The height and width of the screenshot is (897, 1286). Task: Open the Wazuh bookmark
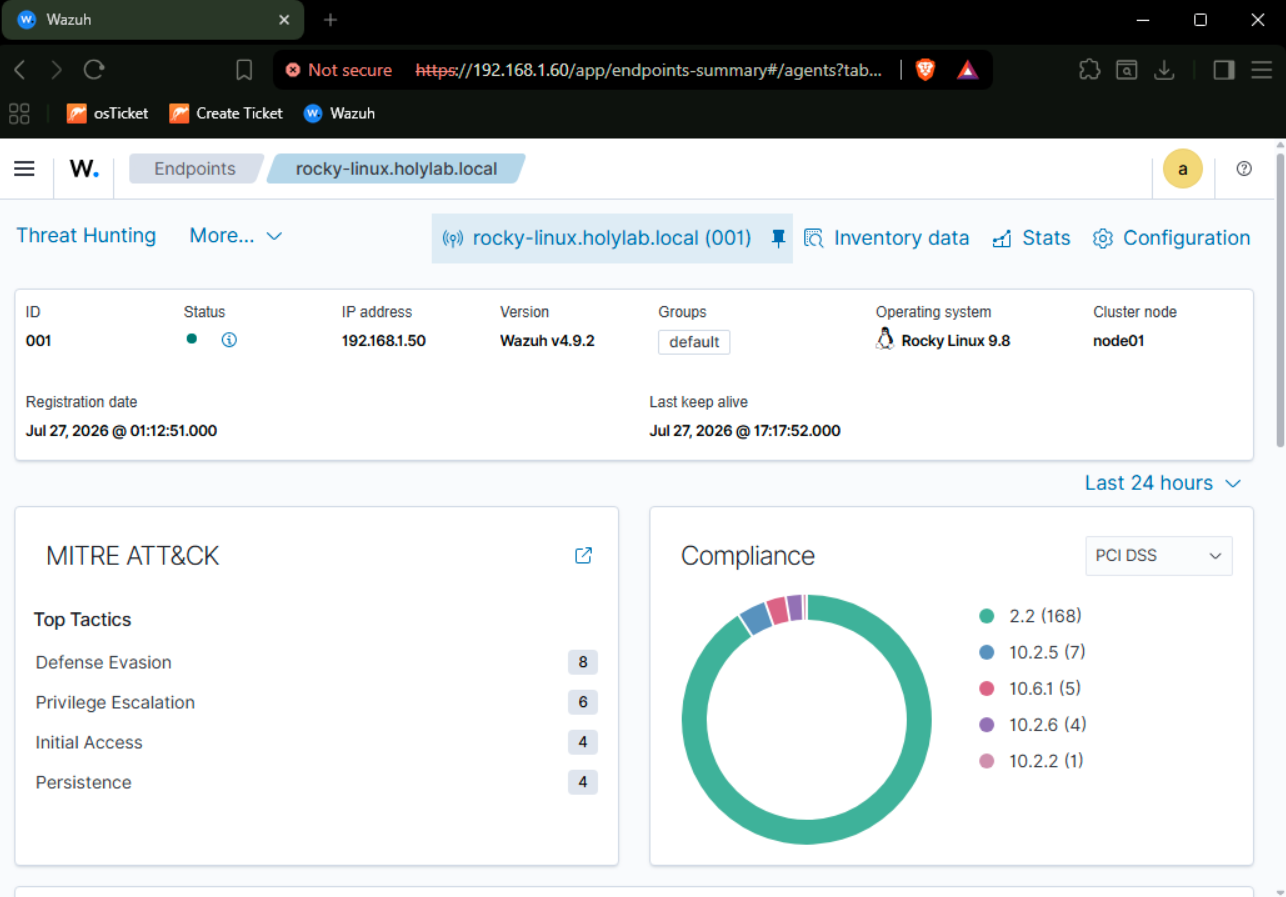[339, 113]
